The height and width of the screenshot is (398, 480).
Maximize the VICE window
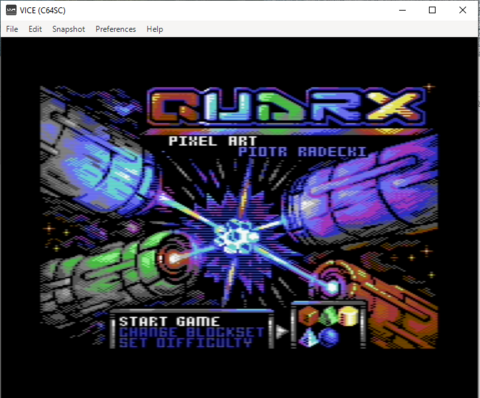point(432,10)
